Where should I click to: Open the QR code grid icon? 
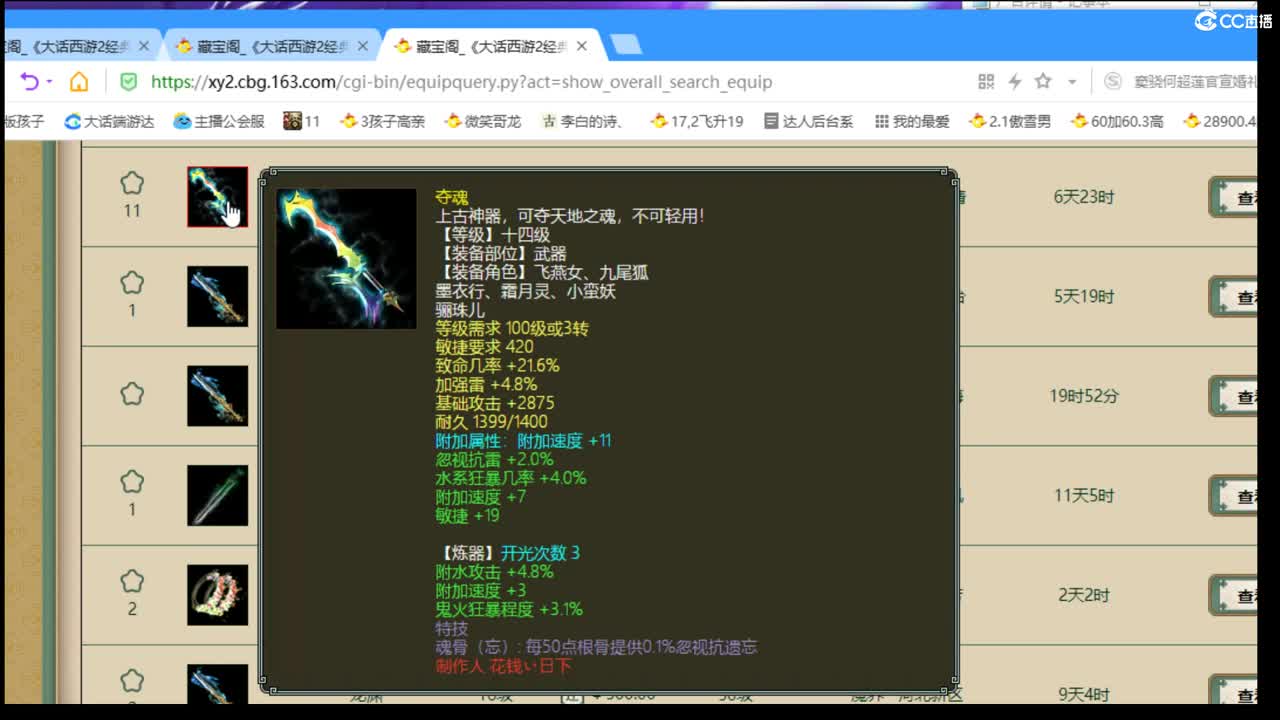pos(986,82)
